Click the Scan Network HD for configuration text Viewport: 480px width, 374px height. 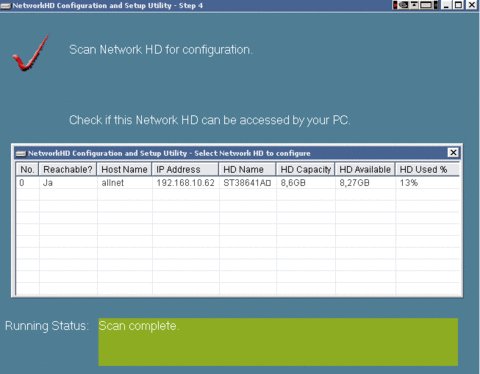pos(161,50)
